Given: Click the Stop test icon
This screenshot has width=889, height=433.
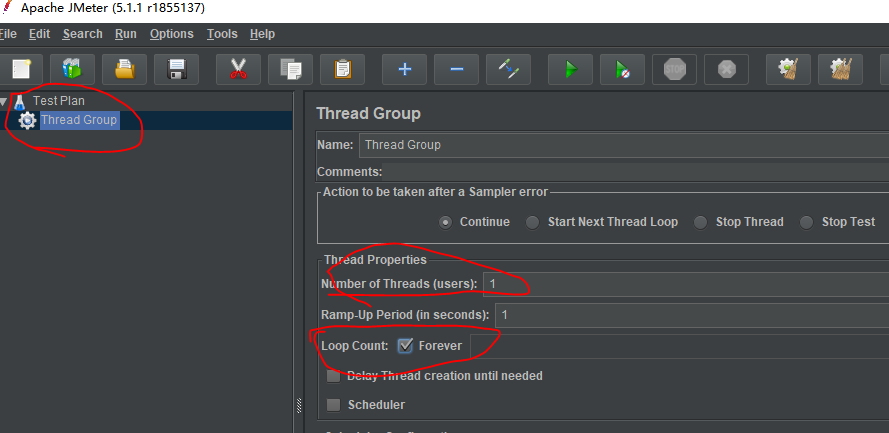Looking at the screenshot, I should (675, 70).
